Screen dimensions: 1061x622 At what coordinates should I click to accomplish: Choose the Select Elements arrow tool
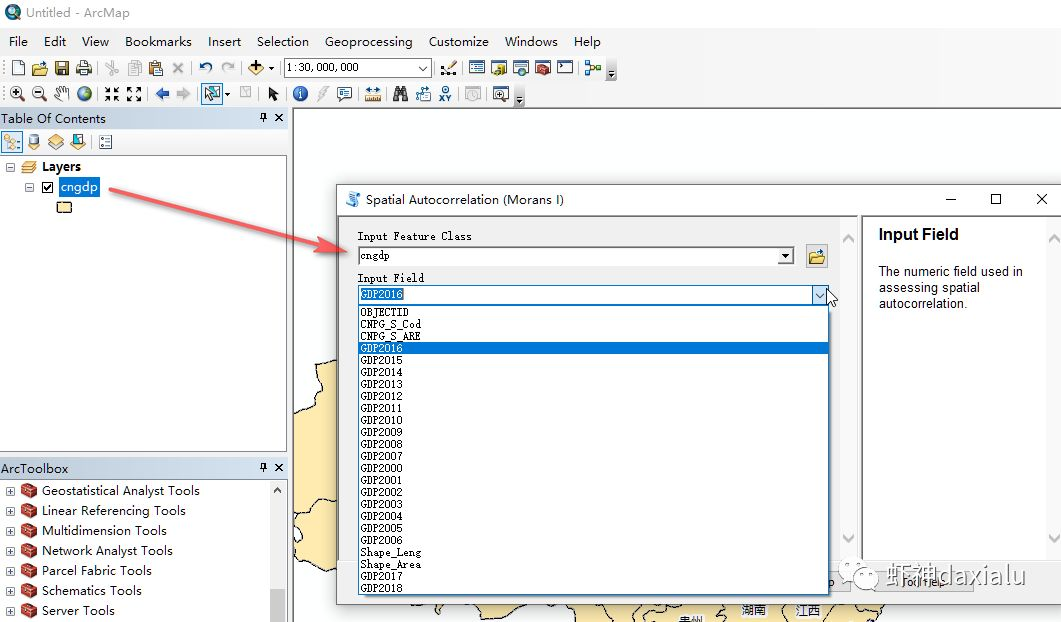coord(273,94)
